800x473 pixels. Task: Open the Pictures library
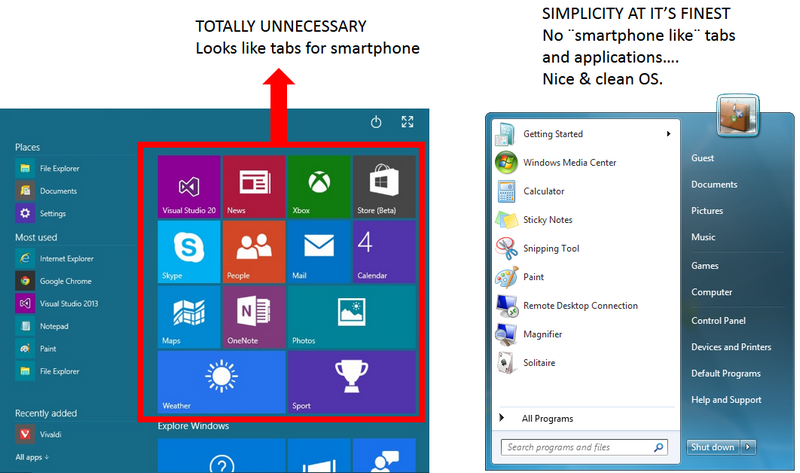point(707,211)
